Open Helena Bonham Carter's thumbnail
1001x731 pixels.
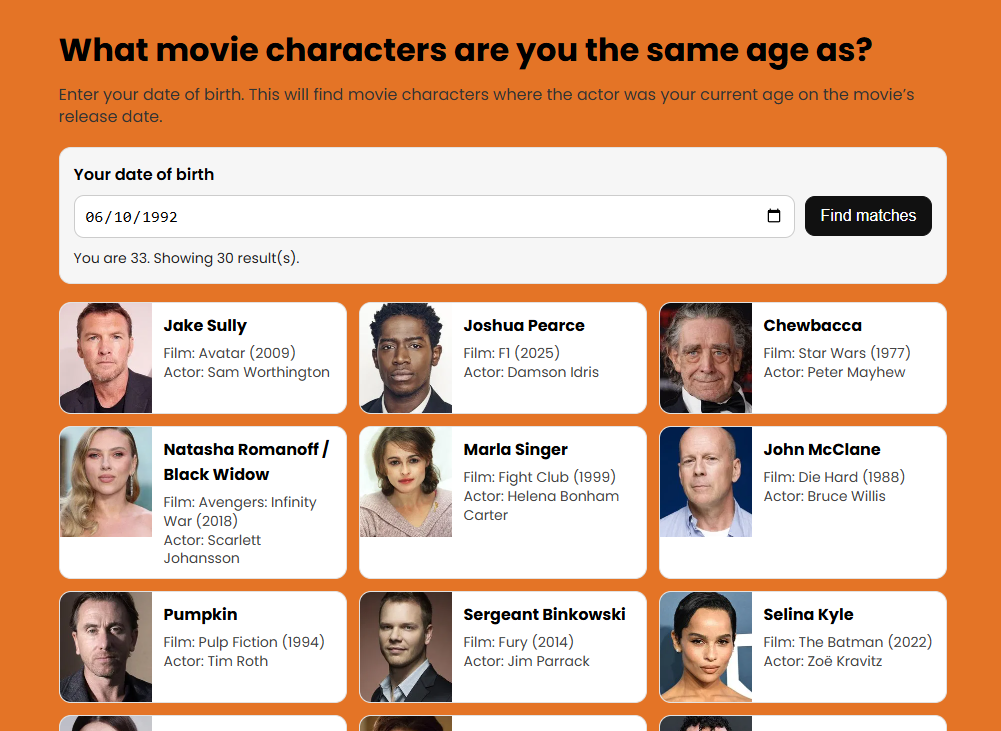coord(405,482)
